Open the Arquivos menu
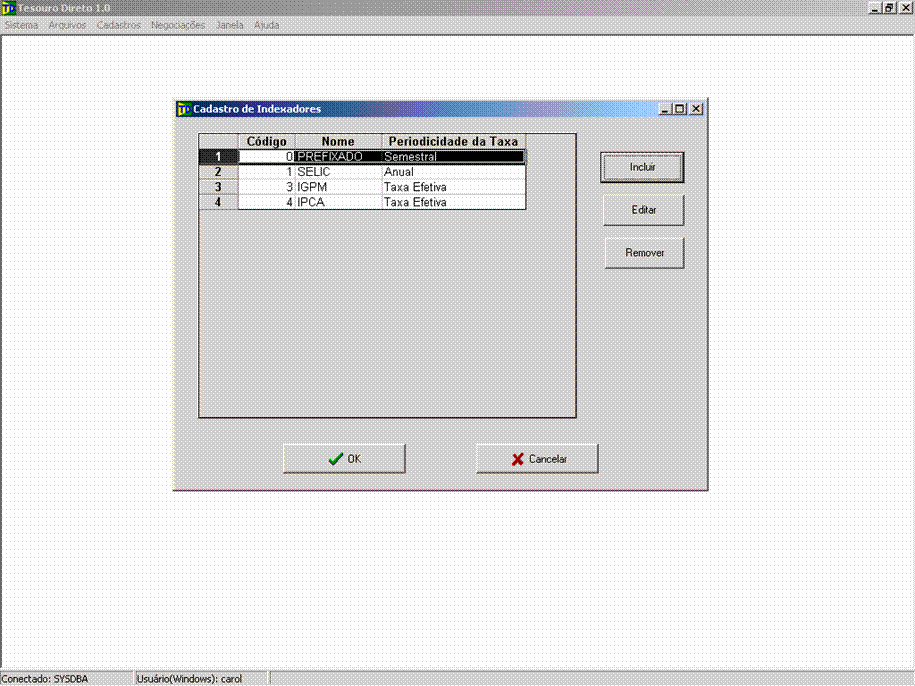 tap(67, 25)
